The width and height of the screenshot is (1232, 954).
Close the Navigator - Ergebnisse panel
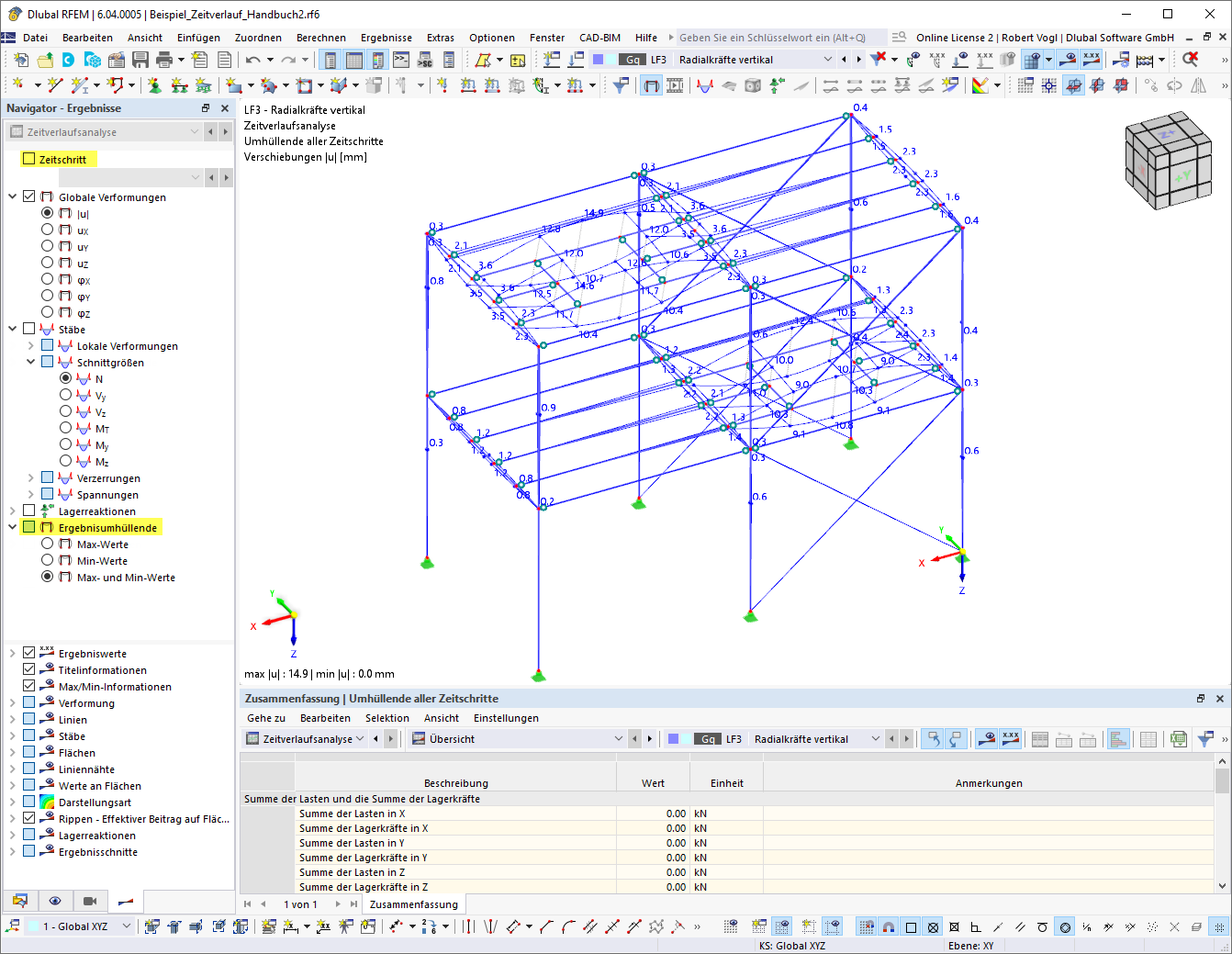pos(224,108)
